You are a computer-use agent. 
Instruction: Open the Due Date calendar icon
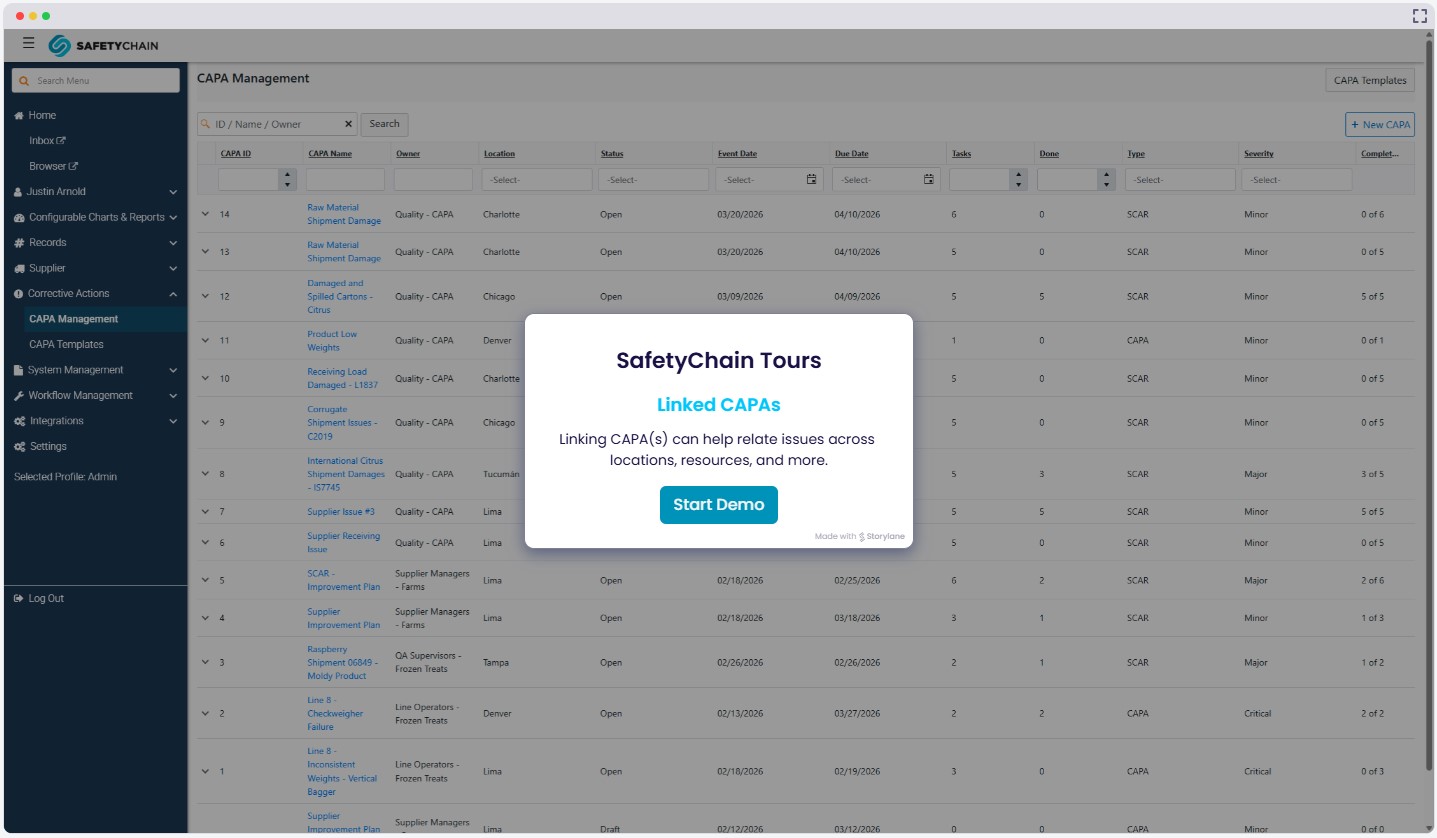click(929, 180)
